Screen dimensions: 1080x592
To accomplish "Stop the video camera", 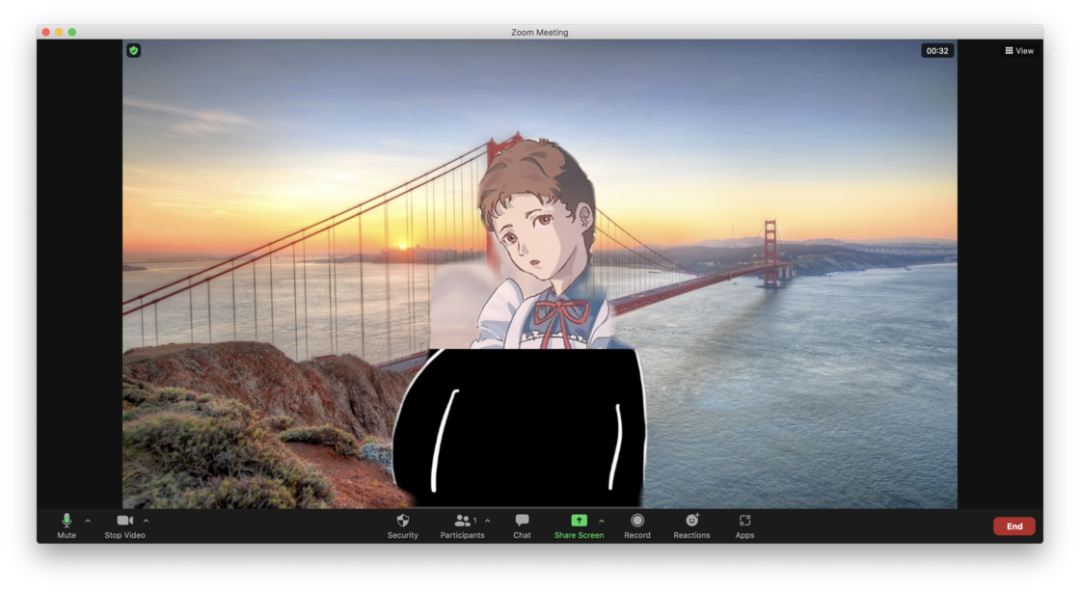I will click(x=125, y=526).
